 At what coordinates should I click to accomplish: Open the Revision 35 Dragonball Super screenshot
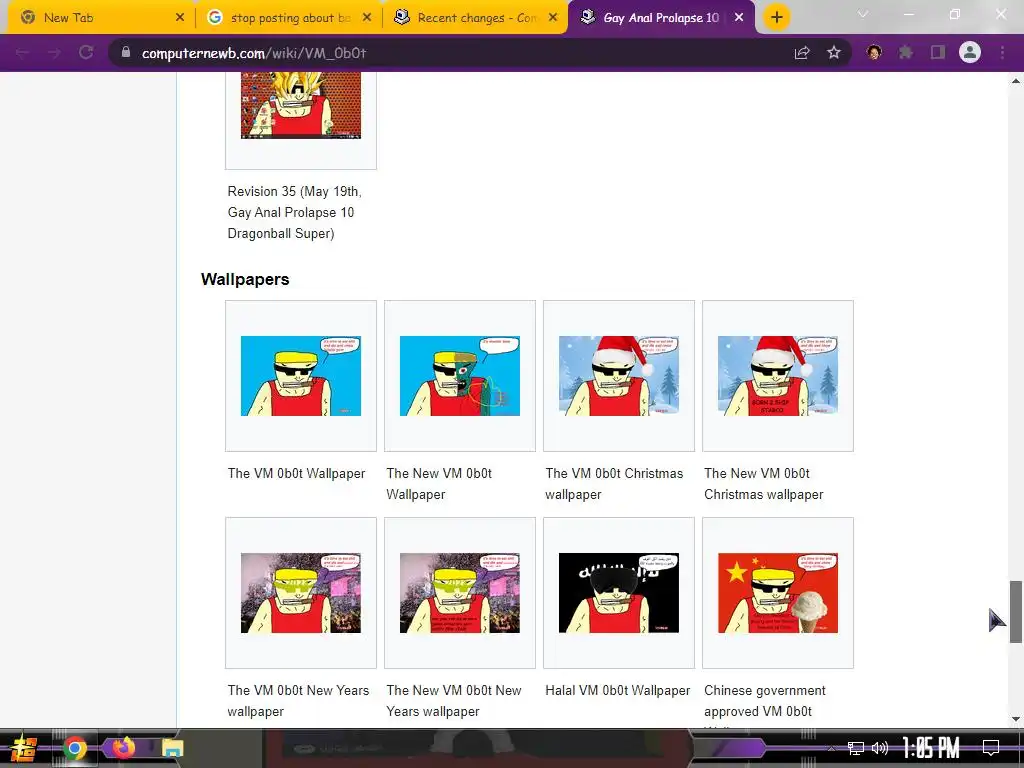click(x=301, y=106)
